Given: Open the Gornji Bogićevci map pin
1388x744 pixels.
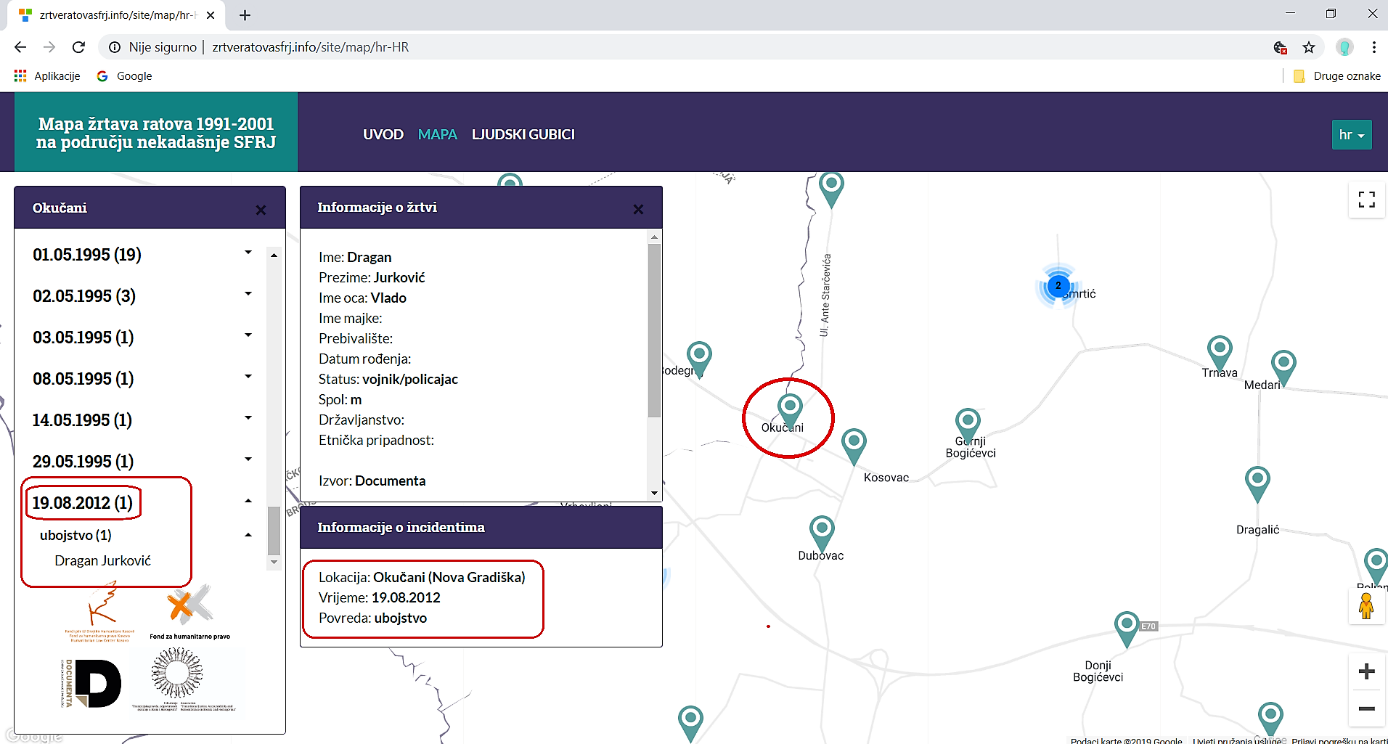Looking at the screenshot, I should (967, 423).
